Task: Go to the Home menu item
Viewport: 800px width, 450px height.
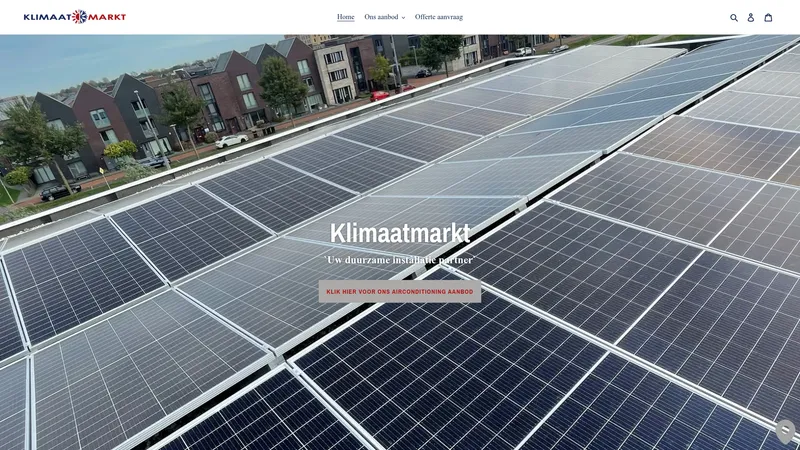Action: click(x=345, y=17)
